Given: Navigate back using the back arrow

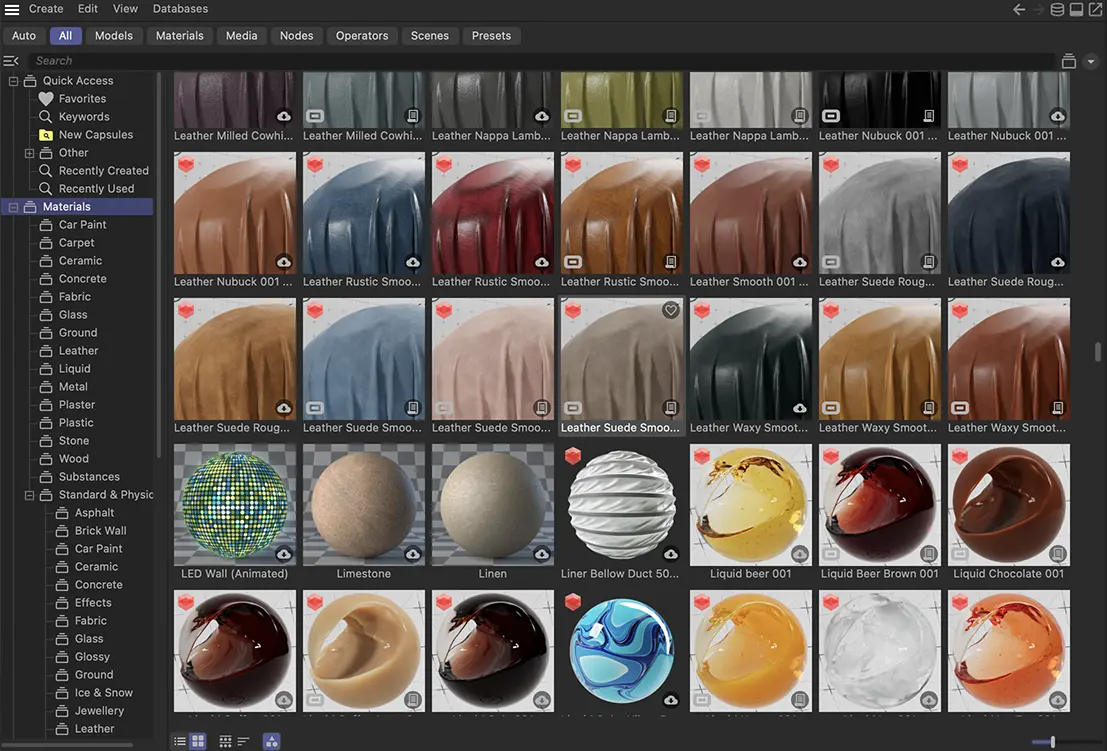Looking at the screenshot, I should click(1018, 9).
